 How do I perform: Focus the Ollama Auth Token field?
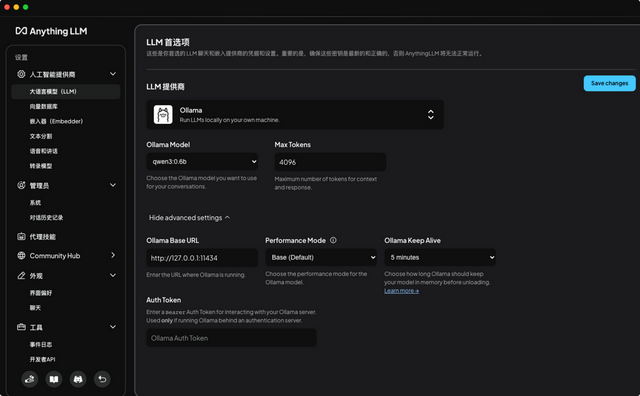click(231, 338)
